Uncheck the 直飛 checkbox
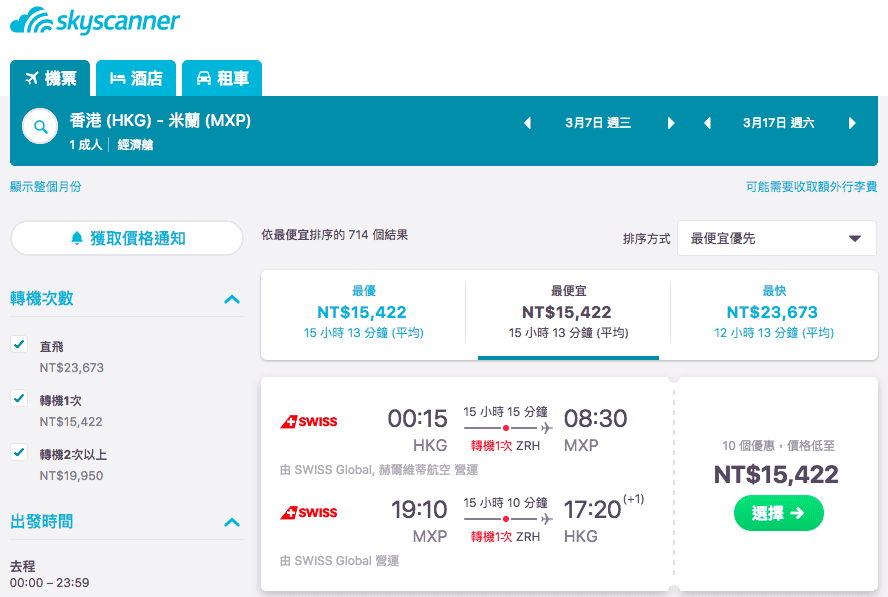This screenshot has width=888, height=597. (x=19, y=344)
